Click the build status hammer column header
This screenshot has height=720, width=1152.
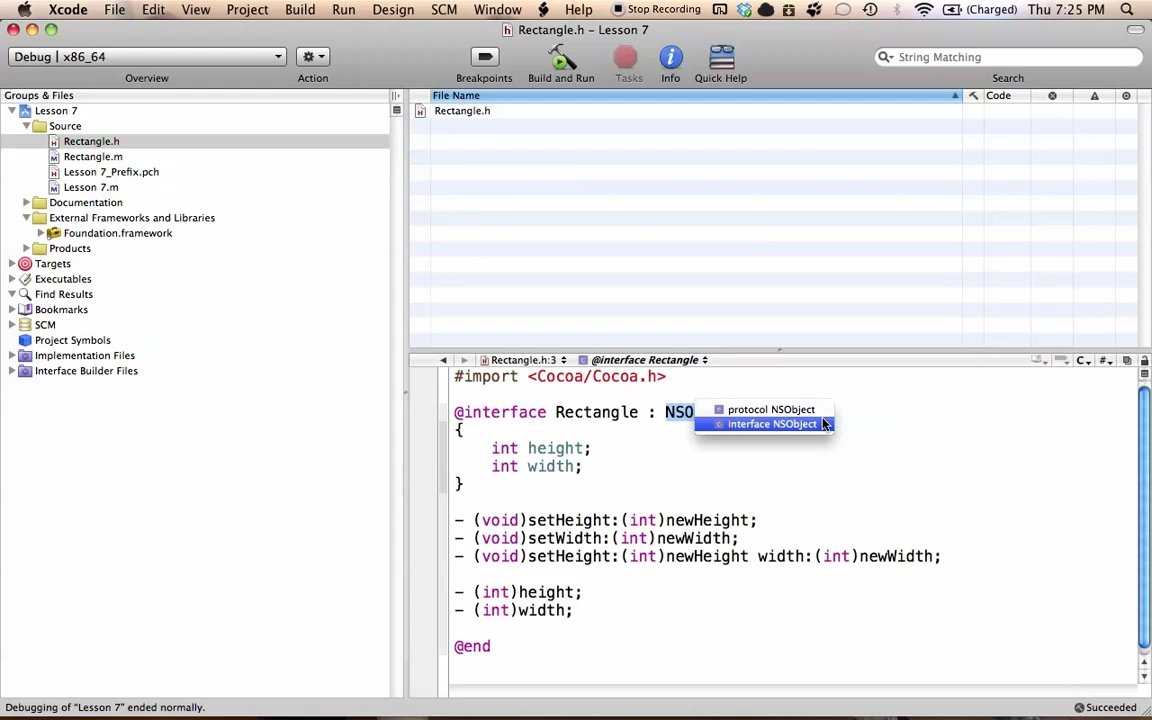pos(973,96)
